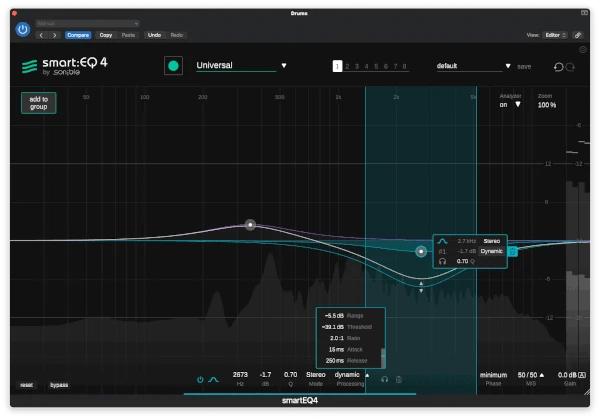The image size is (600, 419).
Task: Select state slot 4
Action: pos(366,66)
